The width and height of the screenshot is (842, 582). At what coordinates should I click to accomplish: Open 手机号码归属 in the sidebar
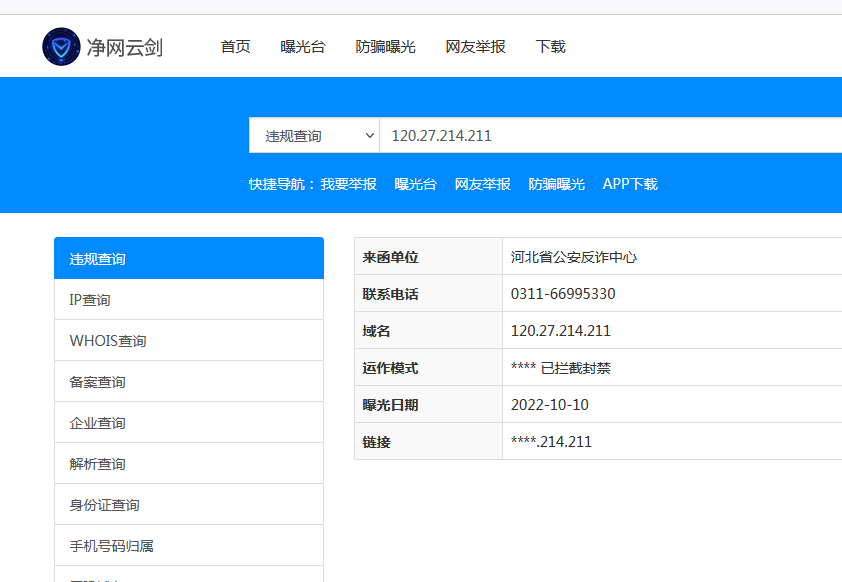tap(189, 545)
